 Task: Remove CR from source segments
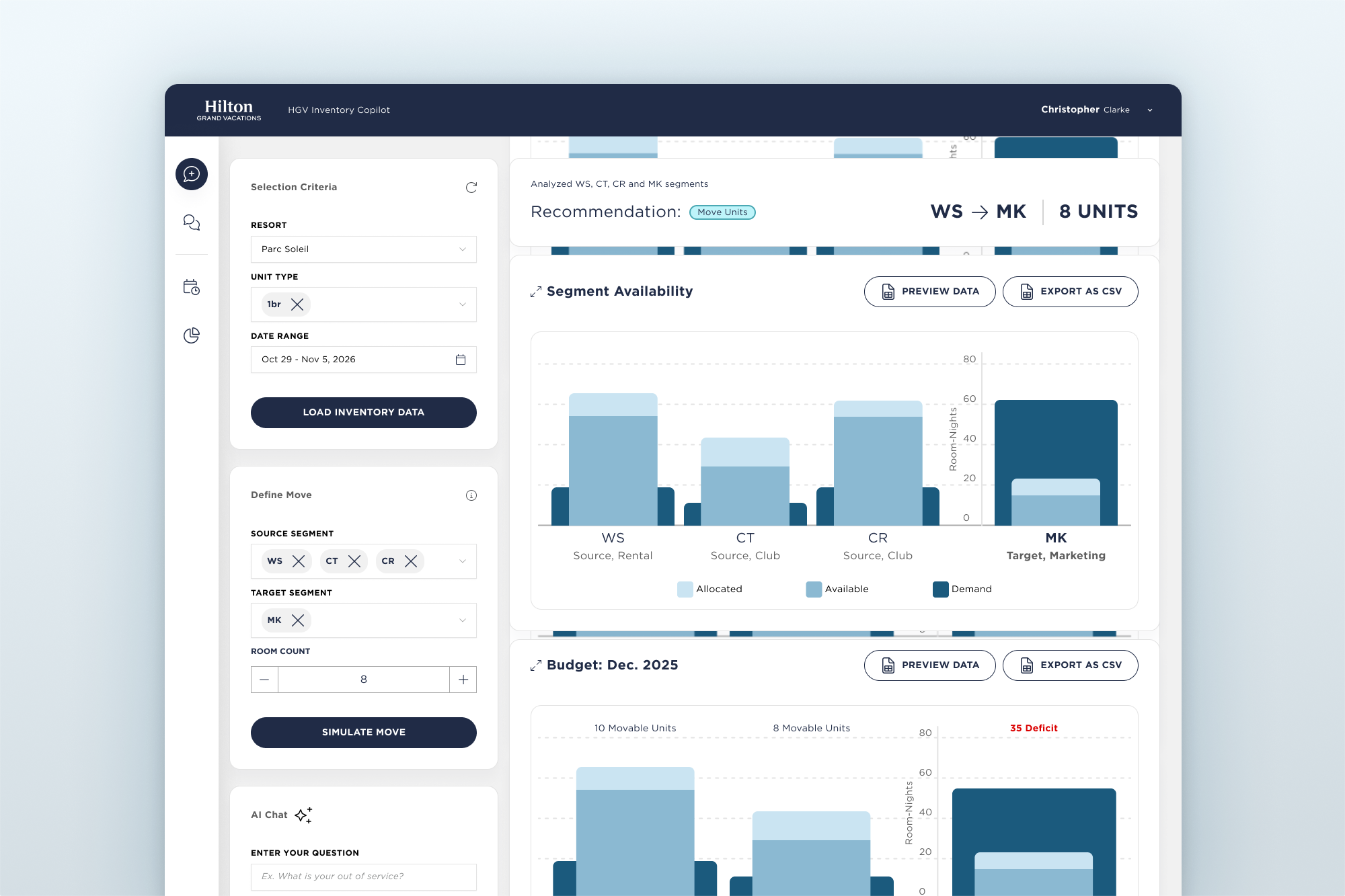[411, 561]
